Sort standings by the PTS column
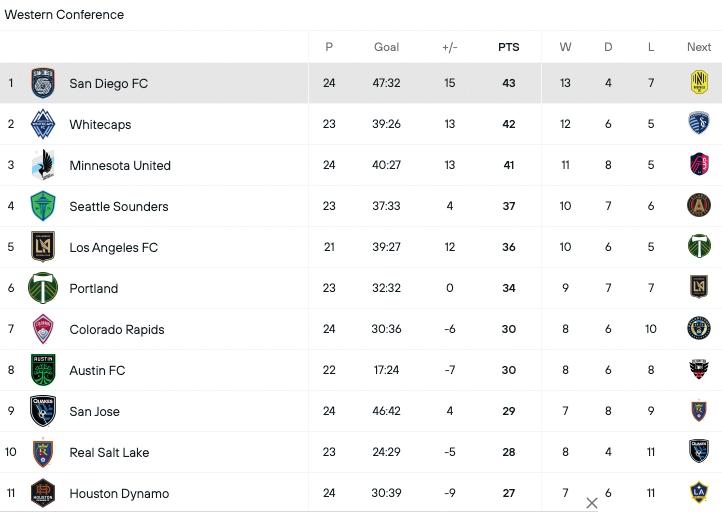 (x=509, y=47)
